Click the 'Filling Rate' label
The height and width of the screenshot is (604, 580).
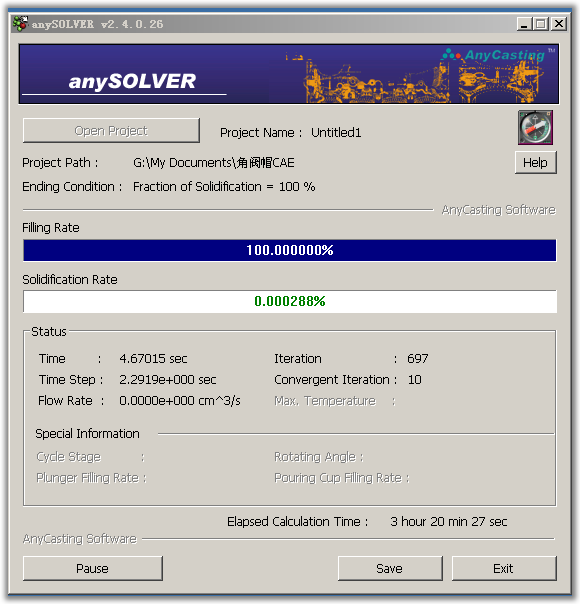pos(51,228)
